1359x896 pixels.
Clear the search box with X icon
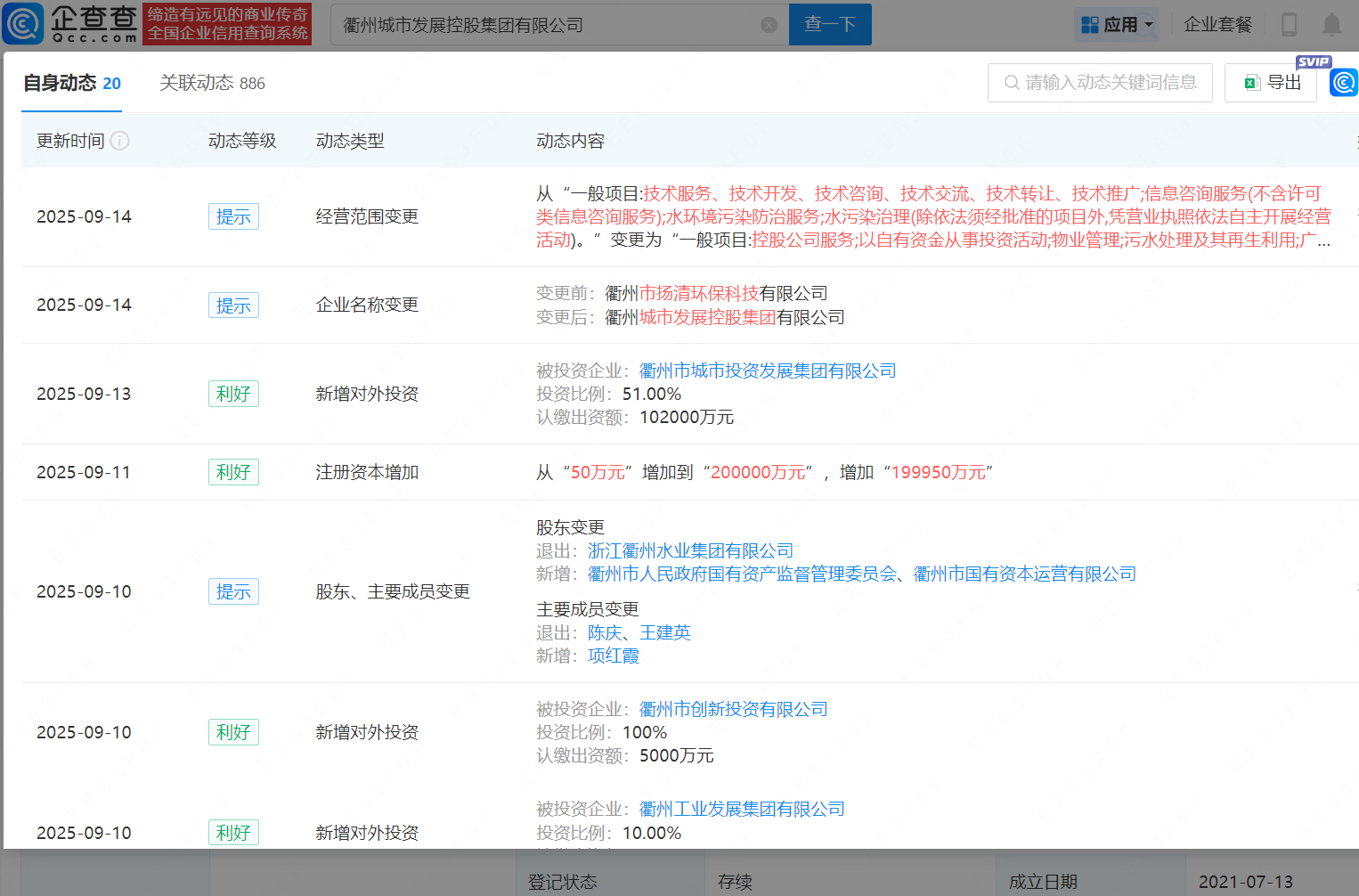[769, 25]
